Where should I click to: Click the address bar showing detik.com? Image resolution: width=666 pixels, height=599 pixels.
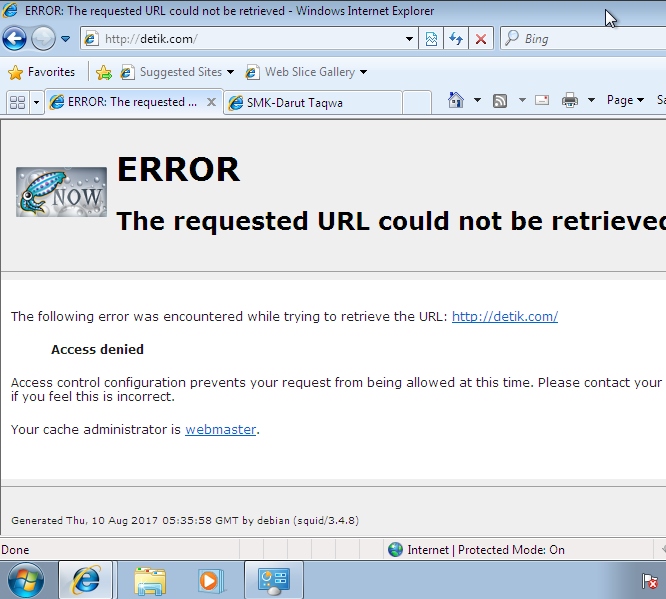pyautogui.click(x=248, y=39)
